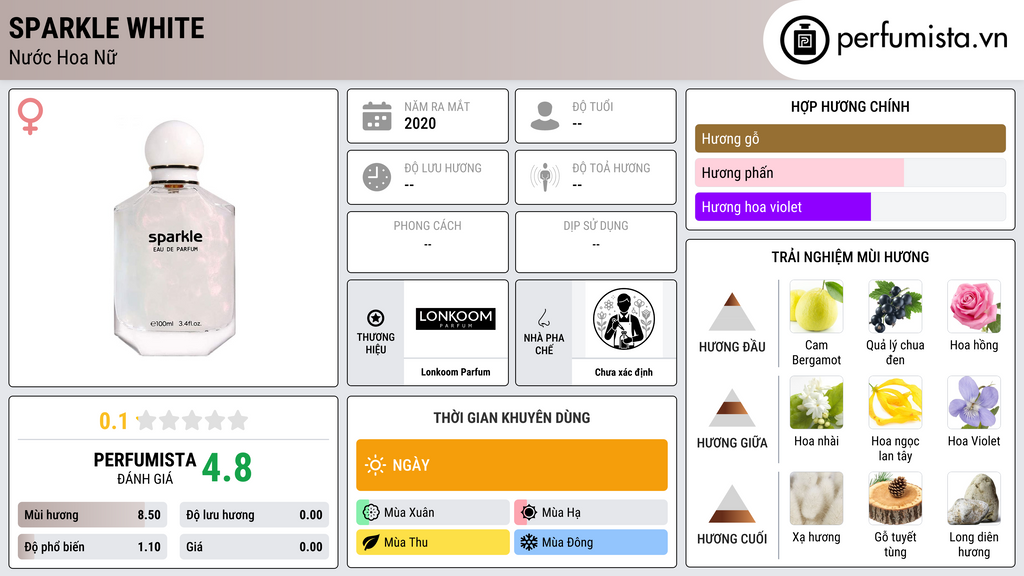1024x576 pixels.
Task: Click the Chưa xác định perfumer label
Action: coord(624,372)
